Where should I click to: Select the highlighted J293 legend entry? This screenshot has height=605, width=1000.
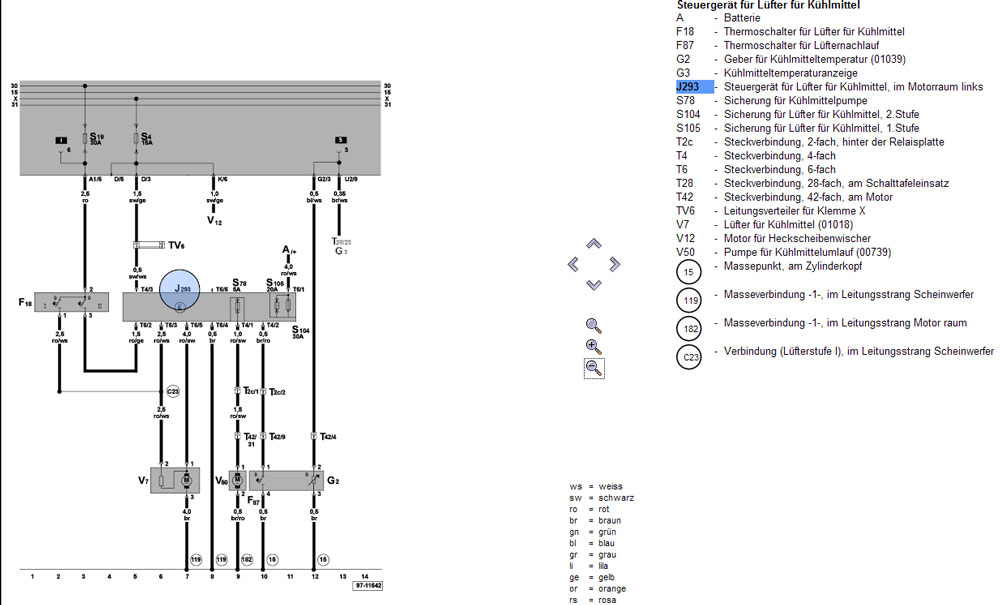[694, 87]
